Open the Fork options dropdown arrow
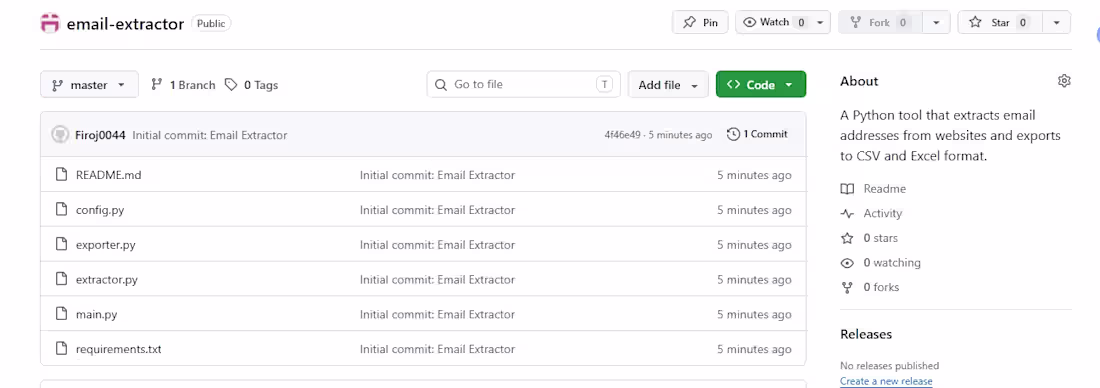This screenshot has width=1100, height=388. (x=936, y=22)
